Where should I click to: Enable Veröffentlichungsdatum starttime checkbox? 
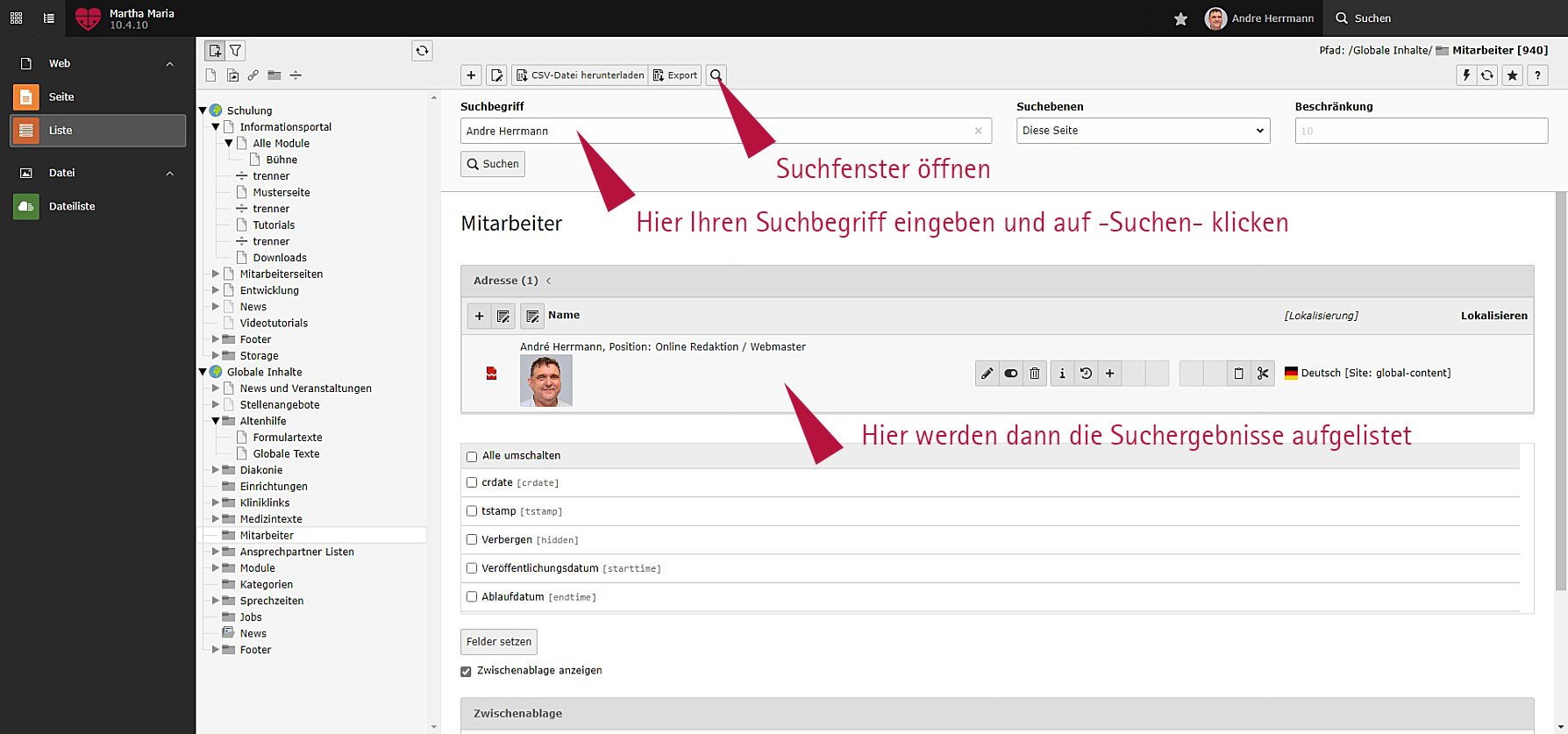[472, 568]
